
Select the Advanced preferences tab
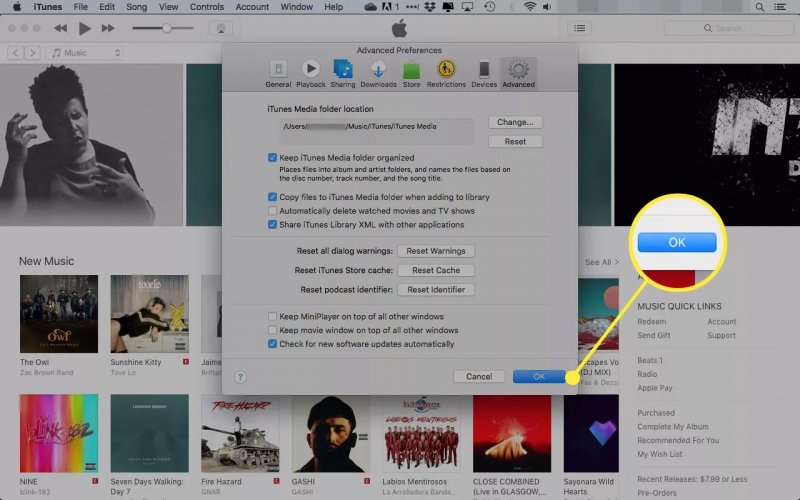[518, 74]
